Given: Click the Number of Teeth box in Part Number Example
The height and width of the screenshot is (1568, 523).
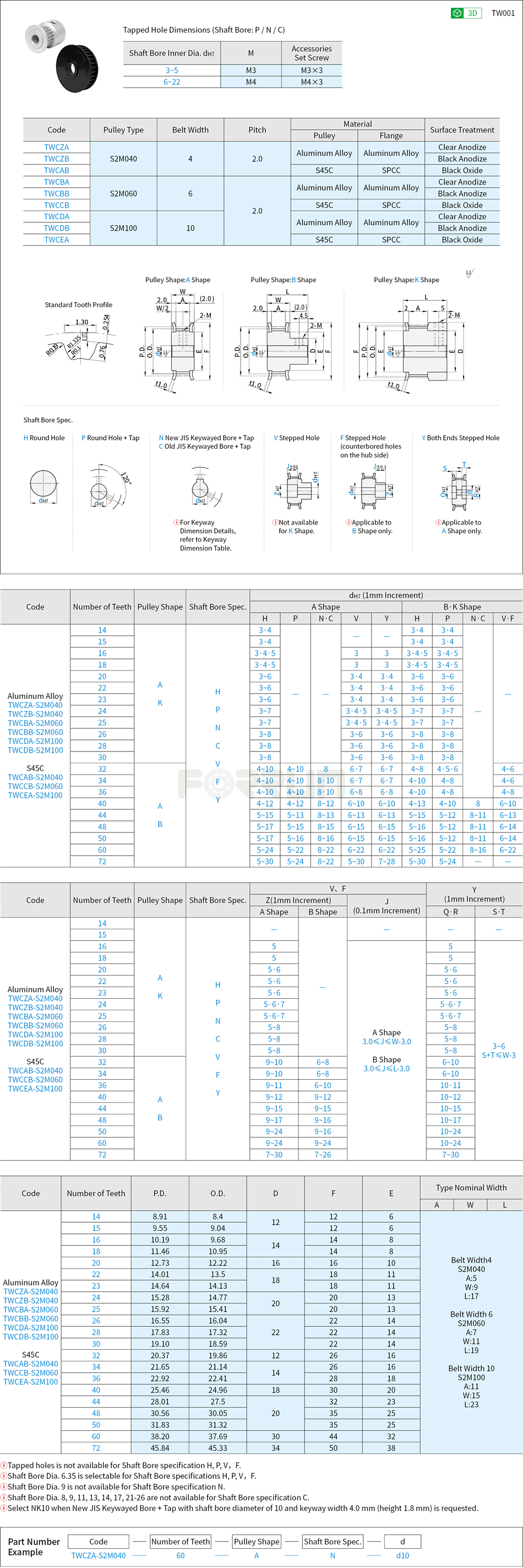Looking at the screenshot, I should tap(181, 1541).
